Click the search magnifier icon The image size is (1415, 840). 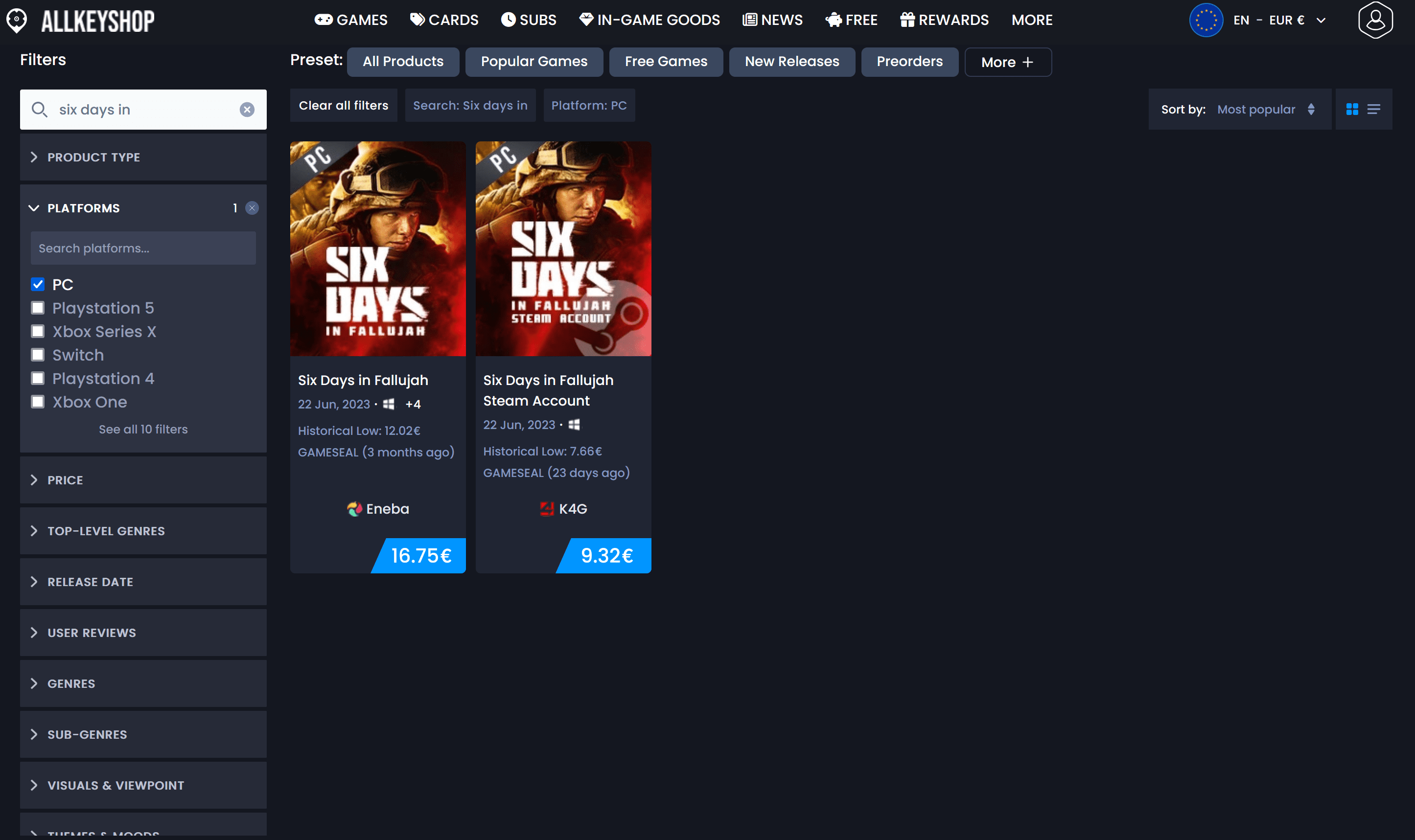coord(39,110)
